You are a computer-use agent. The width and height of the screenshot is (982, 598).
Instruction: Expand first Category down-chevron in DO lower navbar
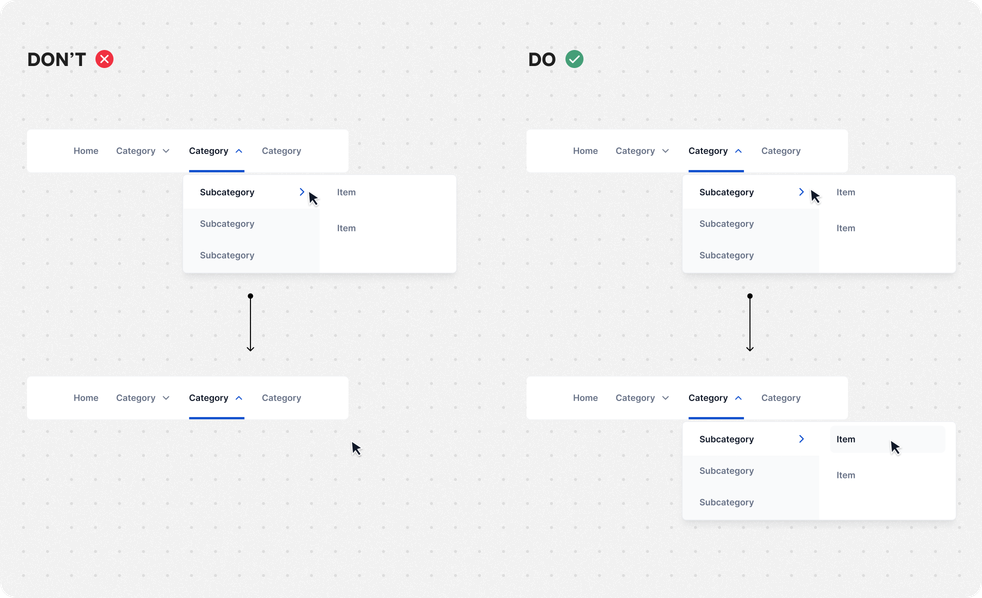pyautogui.click(x=665, y=398)
